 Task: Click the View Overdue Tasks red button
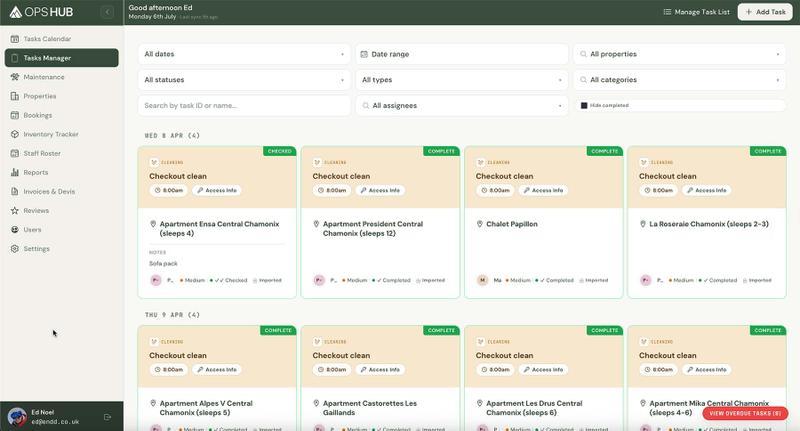pos(745,413)
